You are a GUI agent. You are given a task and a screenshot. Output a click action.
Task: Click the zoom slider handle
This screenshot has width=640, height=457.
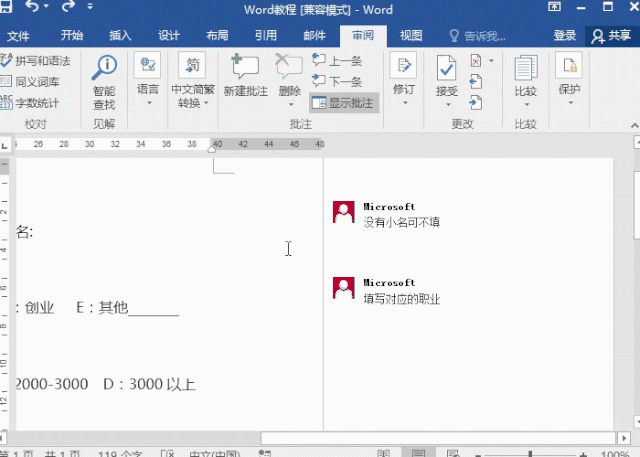click(x=530, y=454)
